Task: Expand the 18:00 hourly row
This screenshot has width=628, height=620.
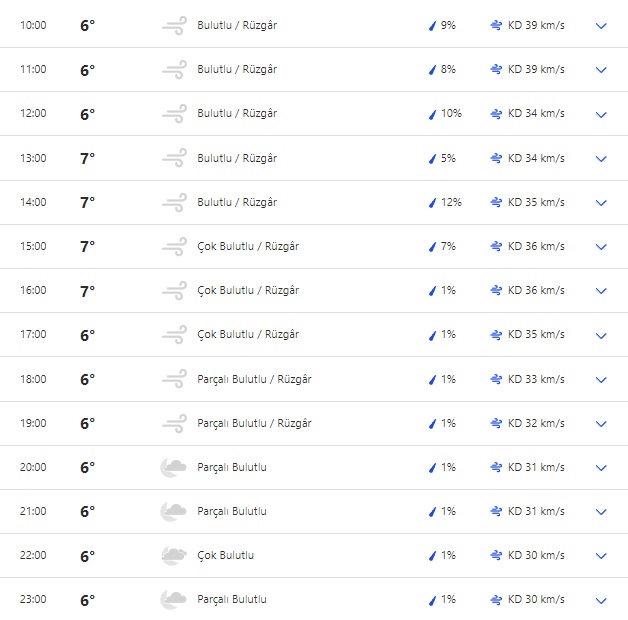Action: (601, 380)
